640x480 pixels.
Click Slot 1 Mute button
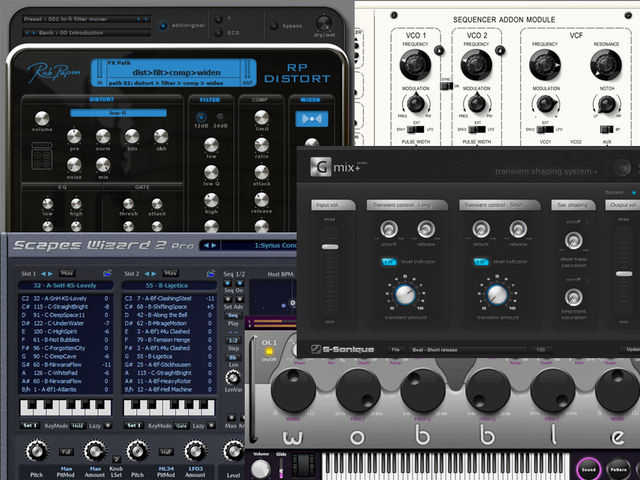67,273
